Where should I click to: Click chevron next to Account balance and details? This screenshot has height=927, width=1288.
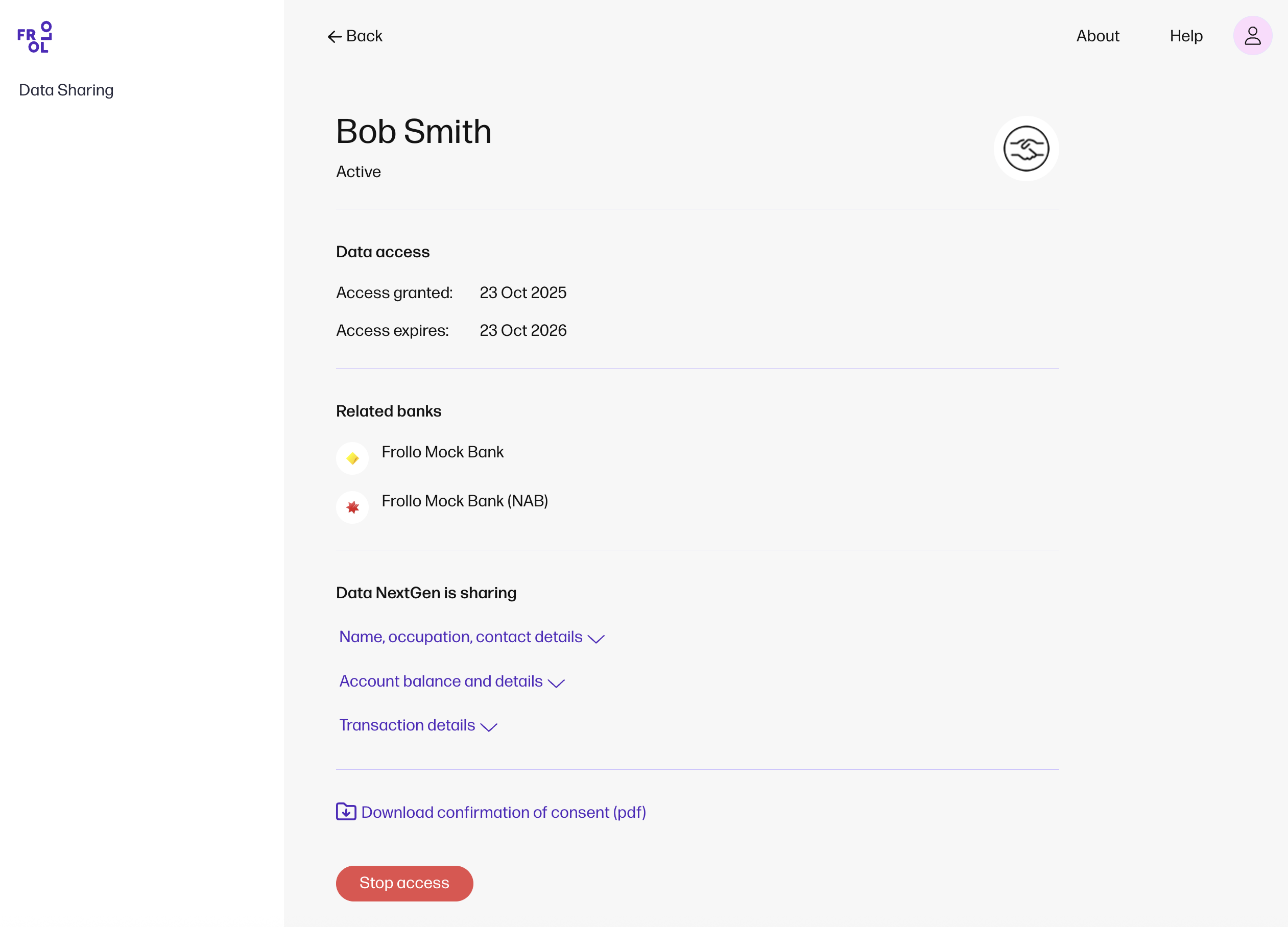(556, 683)
